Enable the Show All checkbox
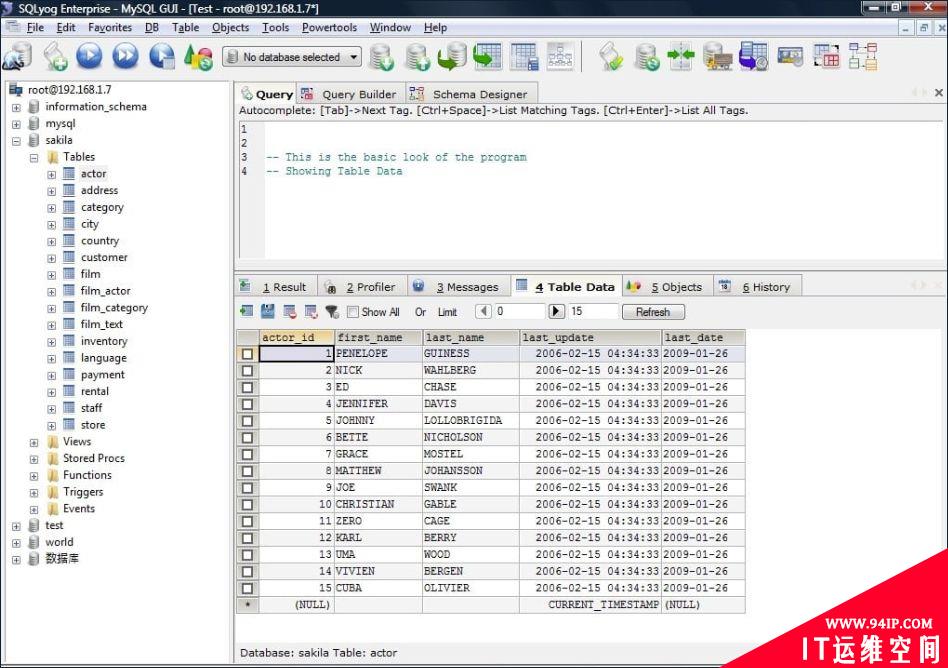Viewport: 948px width, 668px height. [352, 312]
